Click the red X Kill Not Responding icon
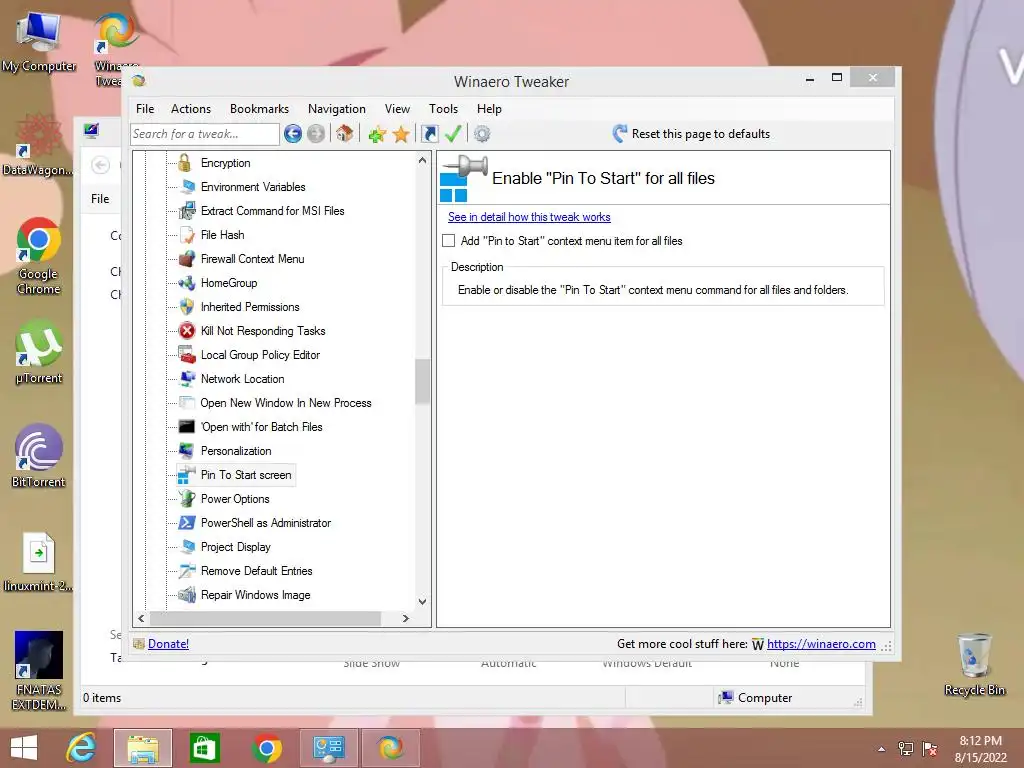 point(187,330)
